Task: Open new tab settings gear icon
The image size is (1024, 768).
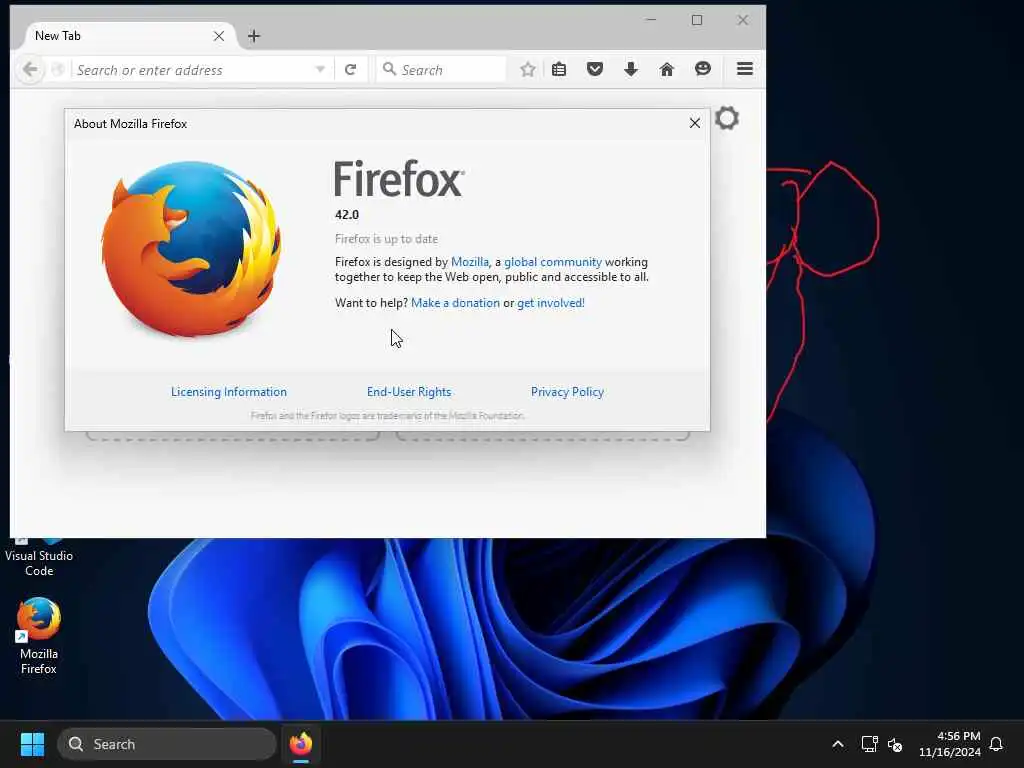Action: coord(727,118)
